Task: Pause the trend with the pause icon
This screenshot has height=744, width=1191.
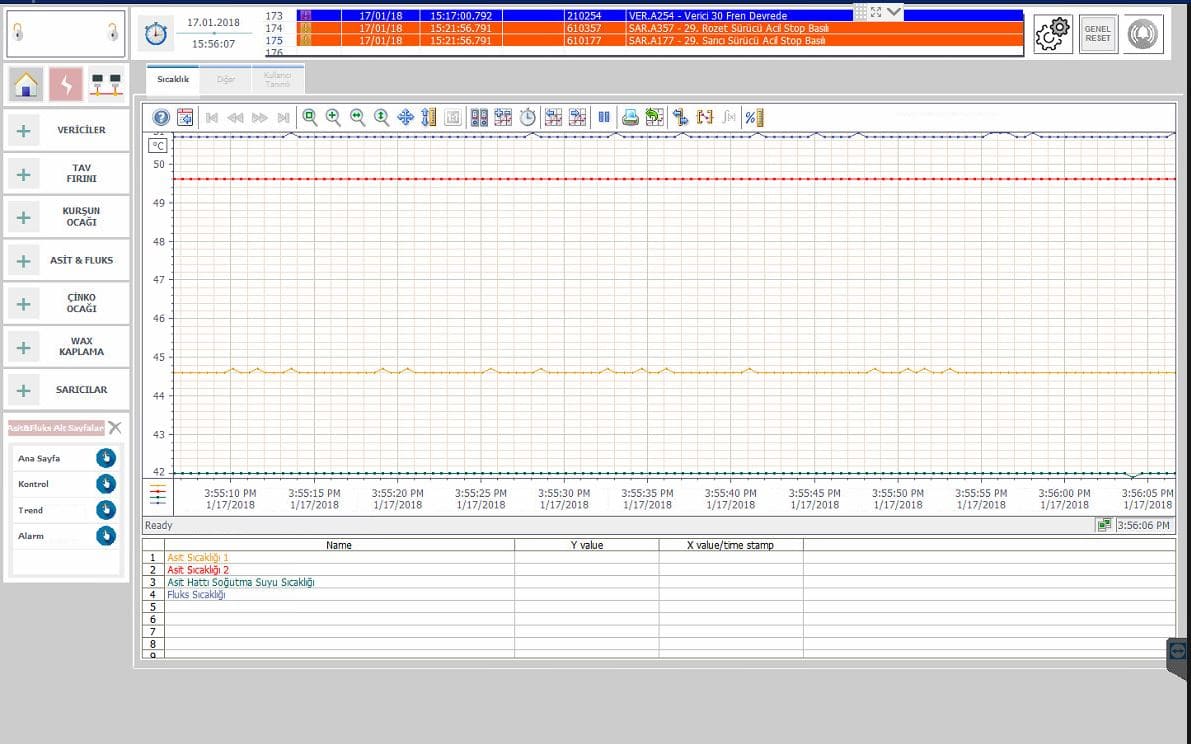Action: (x=604, y=117)
